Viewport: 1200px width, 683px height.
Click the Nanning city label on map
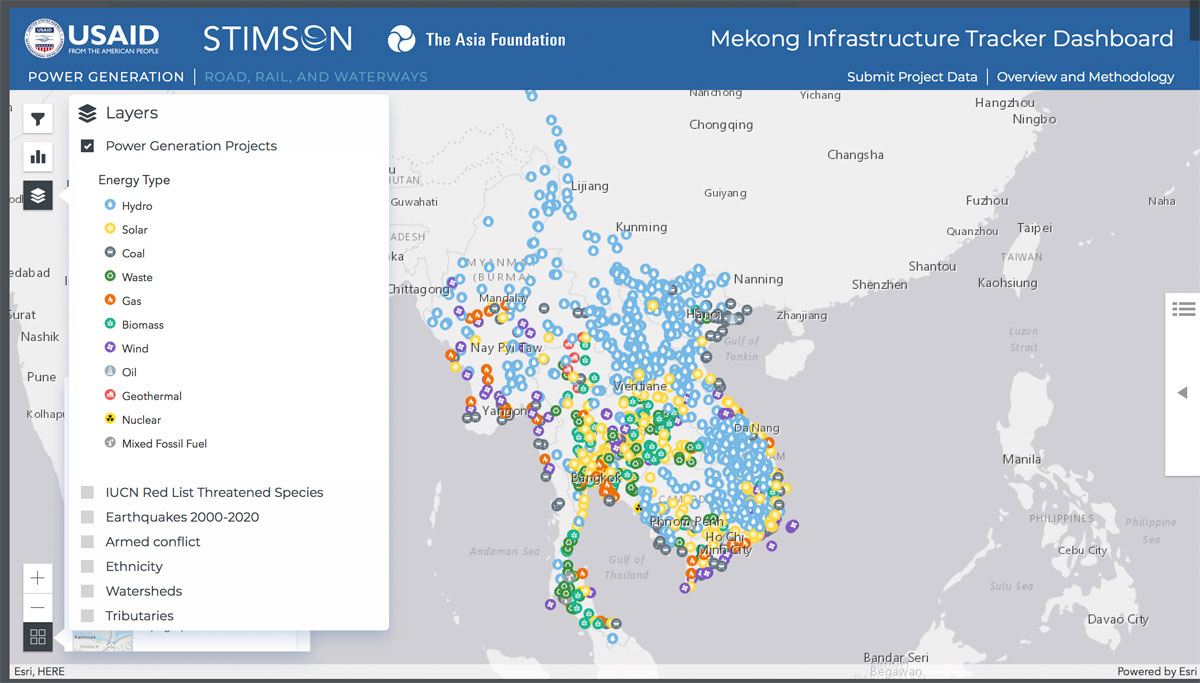(x=758, y=279)
